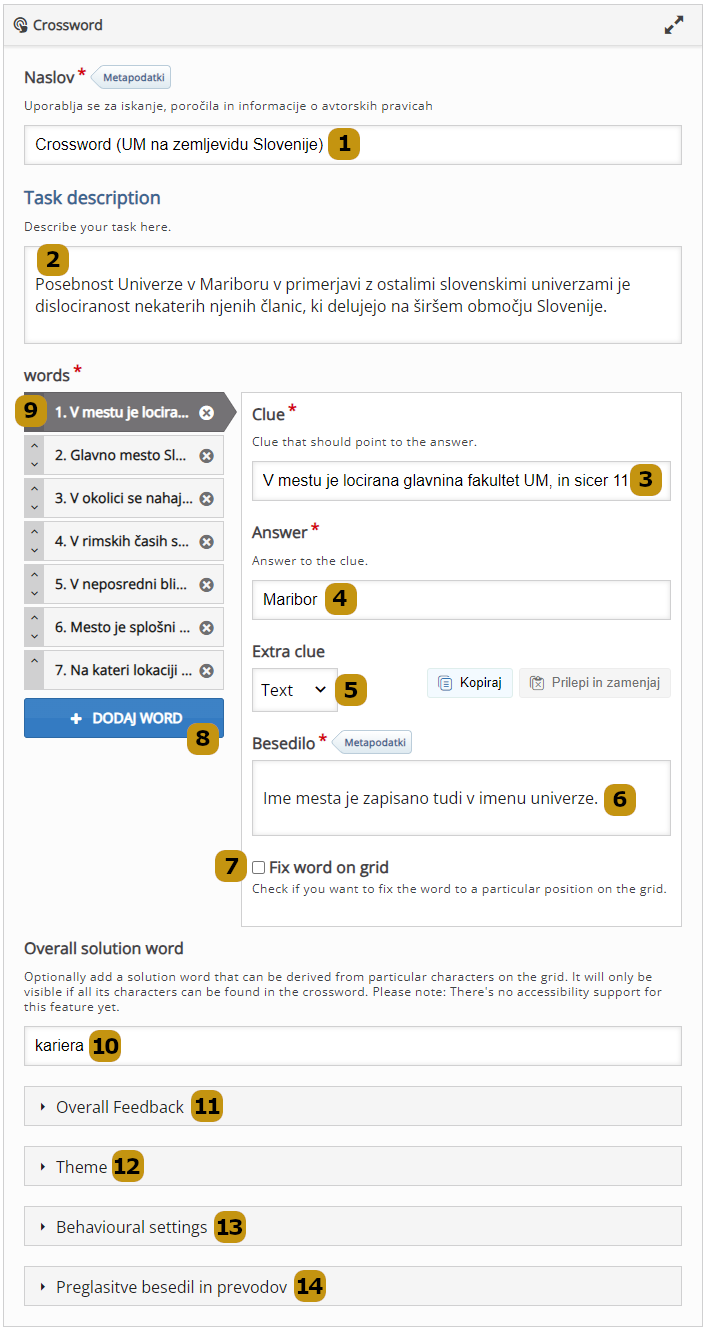The width and height of the screenshot is (706, 1330).
Task: Delete word 3 'V okolici se nahaj...'
Action: [x=207, y=499]
